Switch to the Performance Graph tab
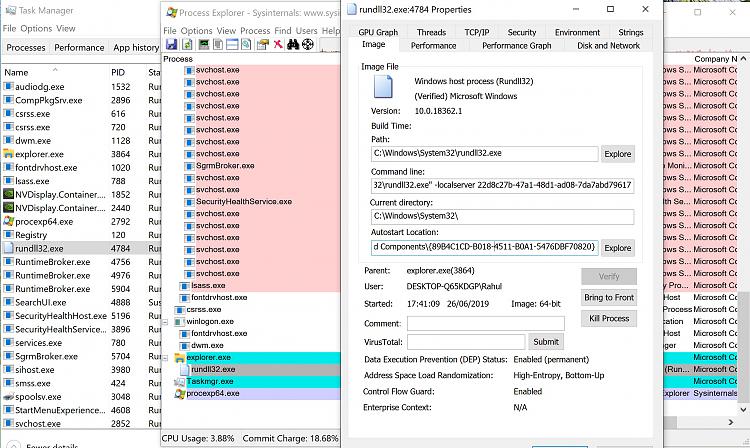The height and width of the screenshot is (448, 750). tap(517, 45)
